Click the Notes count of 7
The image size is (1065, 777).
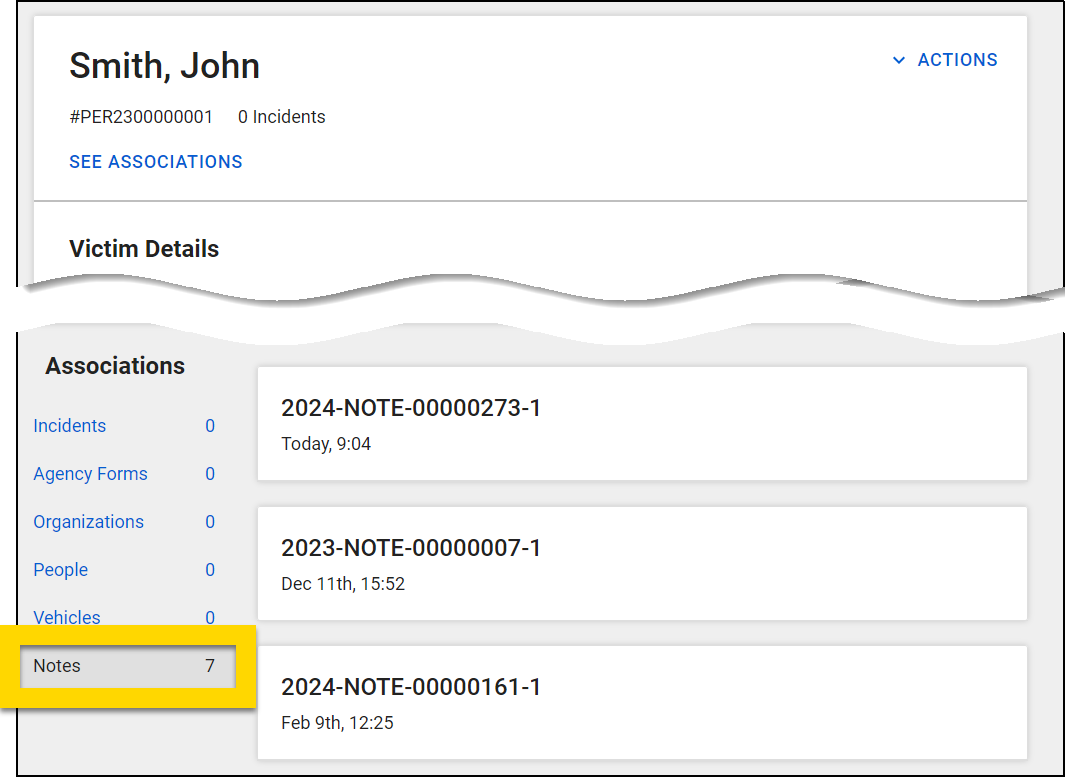(210, 666)
